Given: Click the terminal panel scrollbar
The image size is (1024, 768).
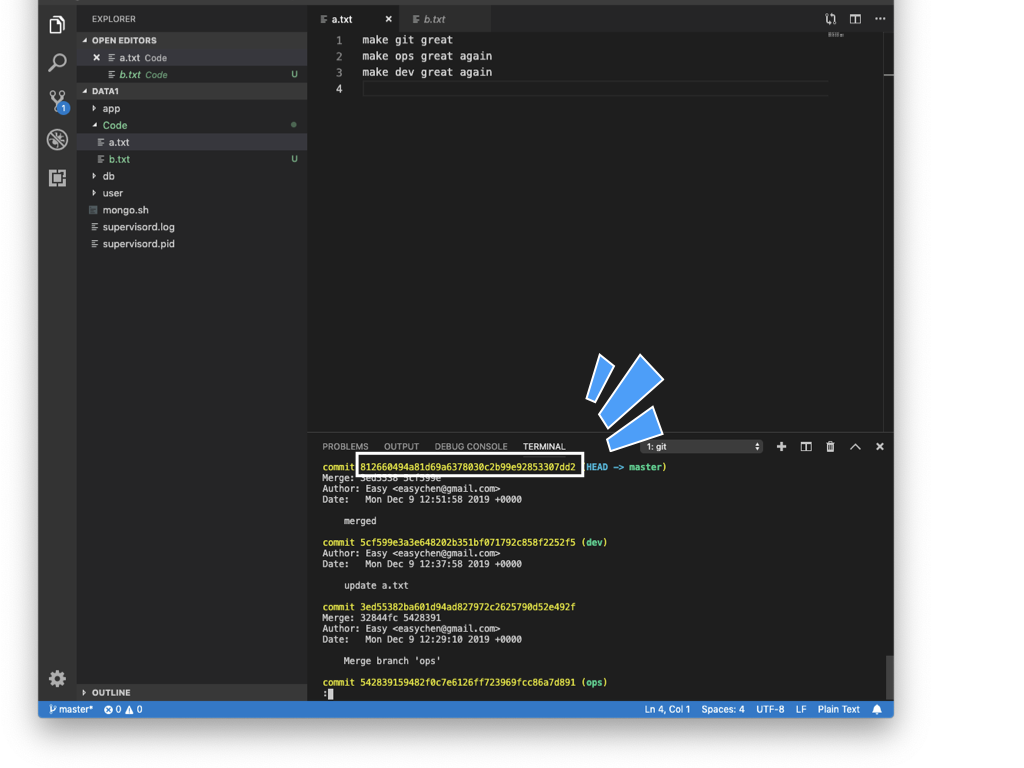Looking at the screenshot, I should coord(889,677).
